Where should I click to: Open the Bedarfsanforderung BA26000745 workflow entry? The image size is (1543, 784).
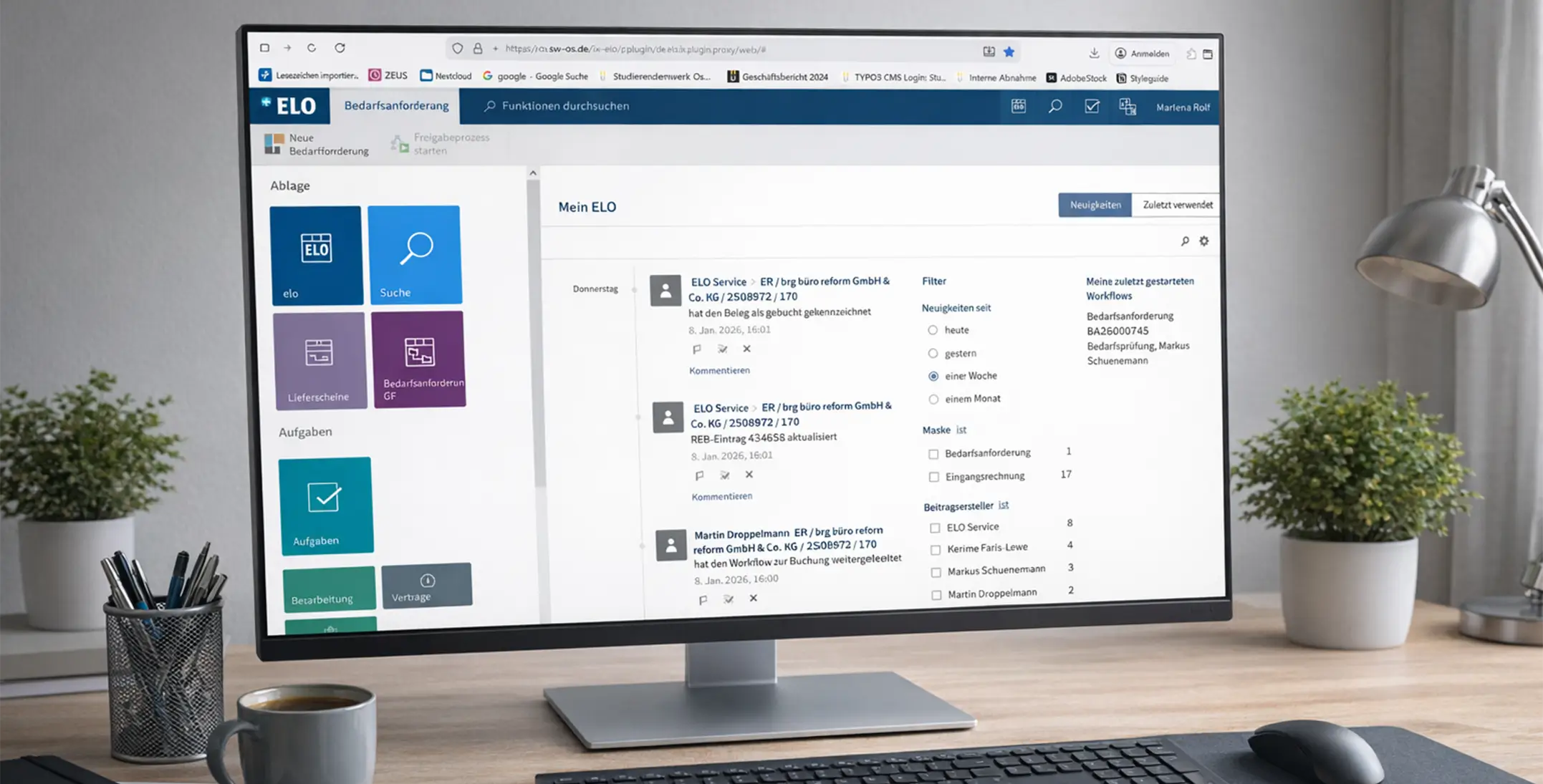click(1138, 338)
